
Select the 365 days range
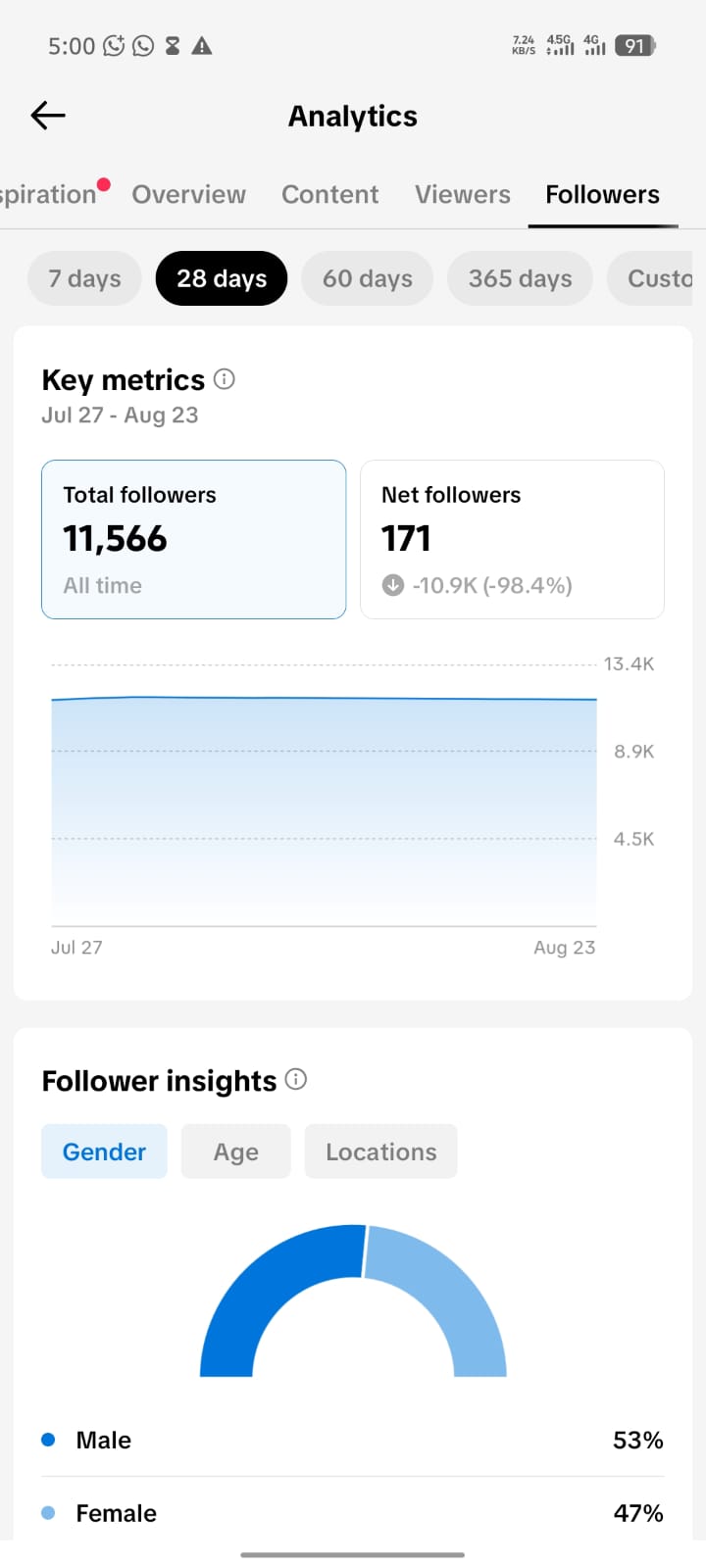point(520,278)
